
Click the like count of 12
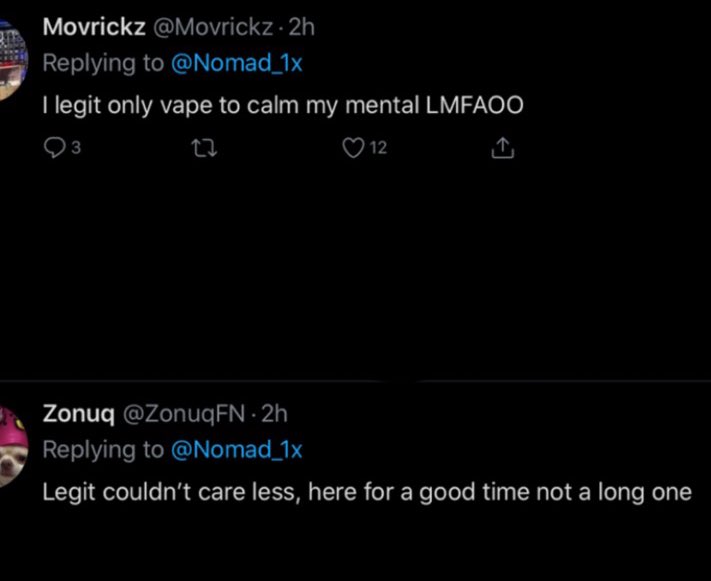point(378,150)
